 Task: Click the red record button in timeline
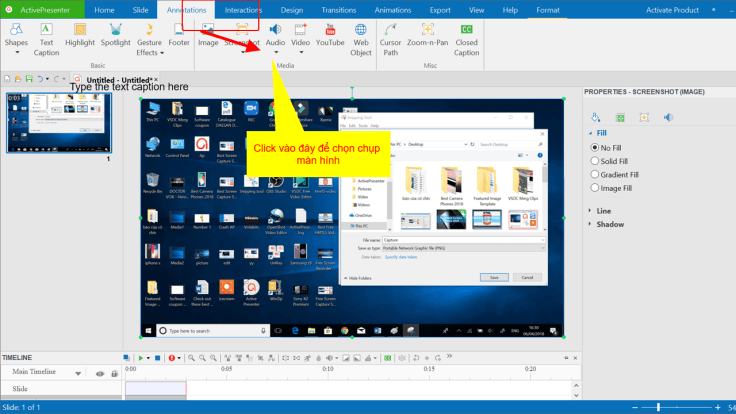tap(171, 358)
